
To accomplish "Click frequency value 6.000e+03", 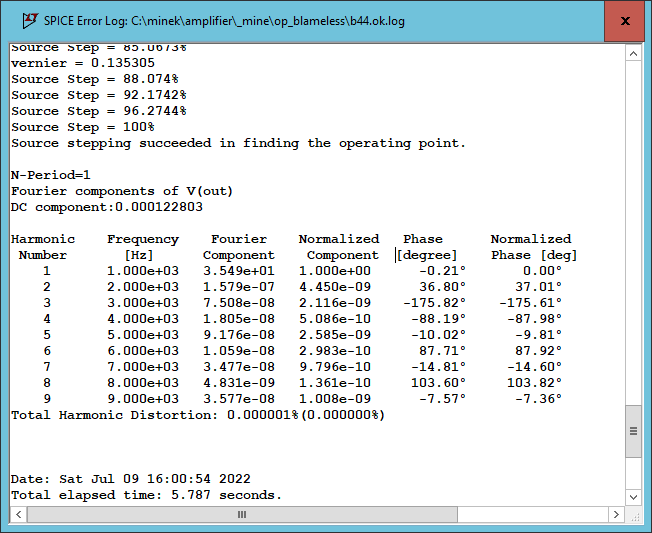I will [143, 351].
